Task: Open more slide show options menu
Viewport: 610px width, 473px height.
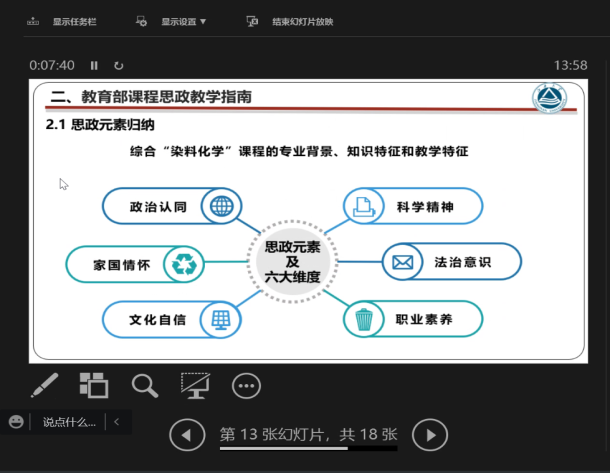Action: 246,385
